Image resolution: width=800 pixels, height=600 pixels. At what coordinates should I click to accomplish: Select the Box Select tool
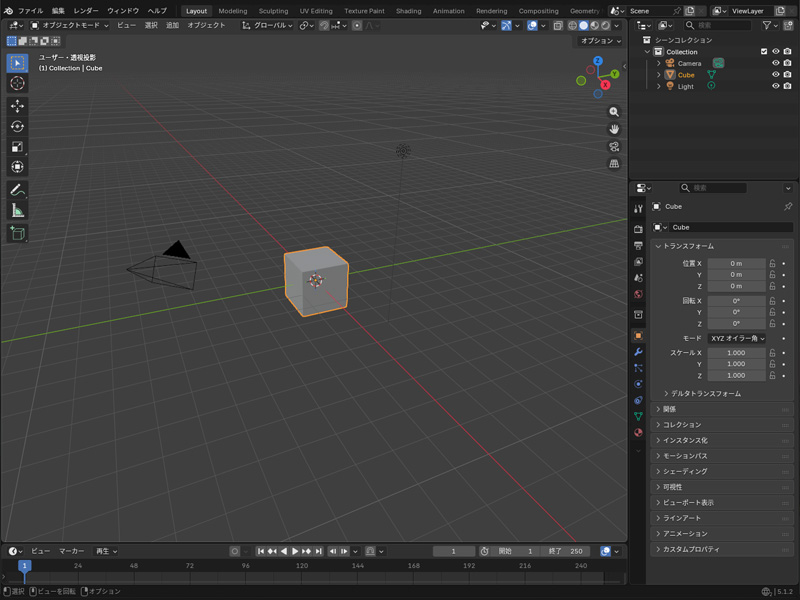pyautogui.click(x=17, y=63)
